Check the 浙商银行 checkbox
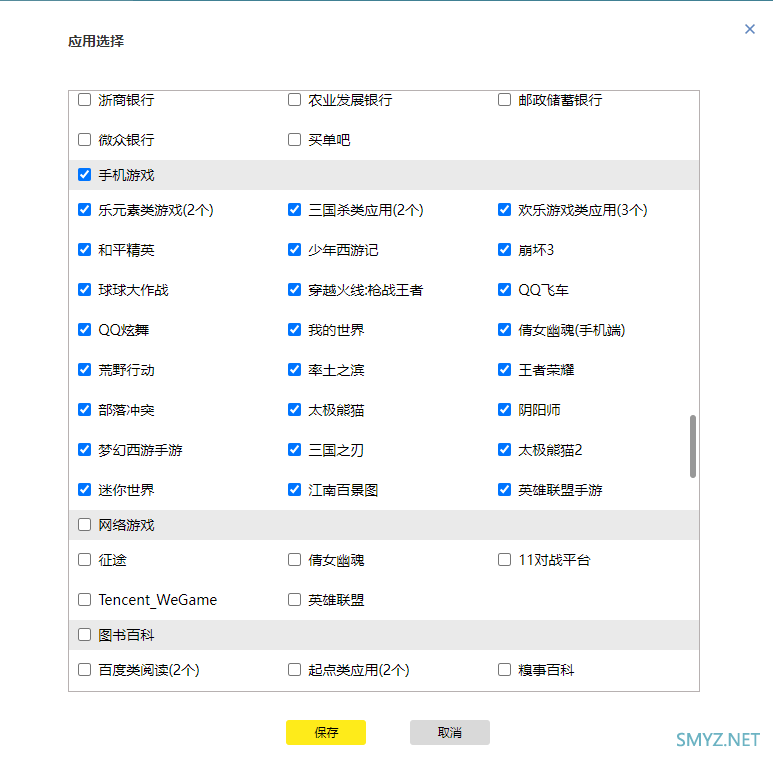The height and width of the screenshot is (759, 773). [x=84, y=100]
